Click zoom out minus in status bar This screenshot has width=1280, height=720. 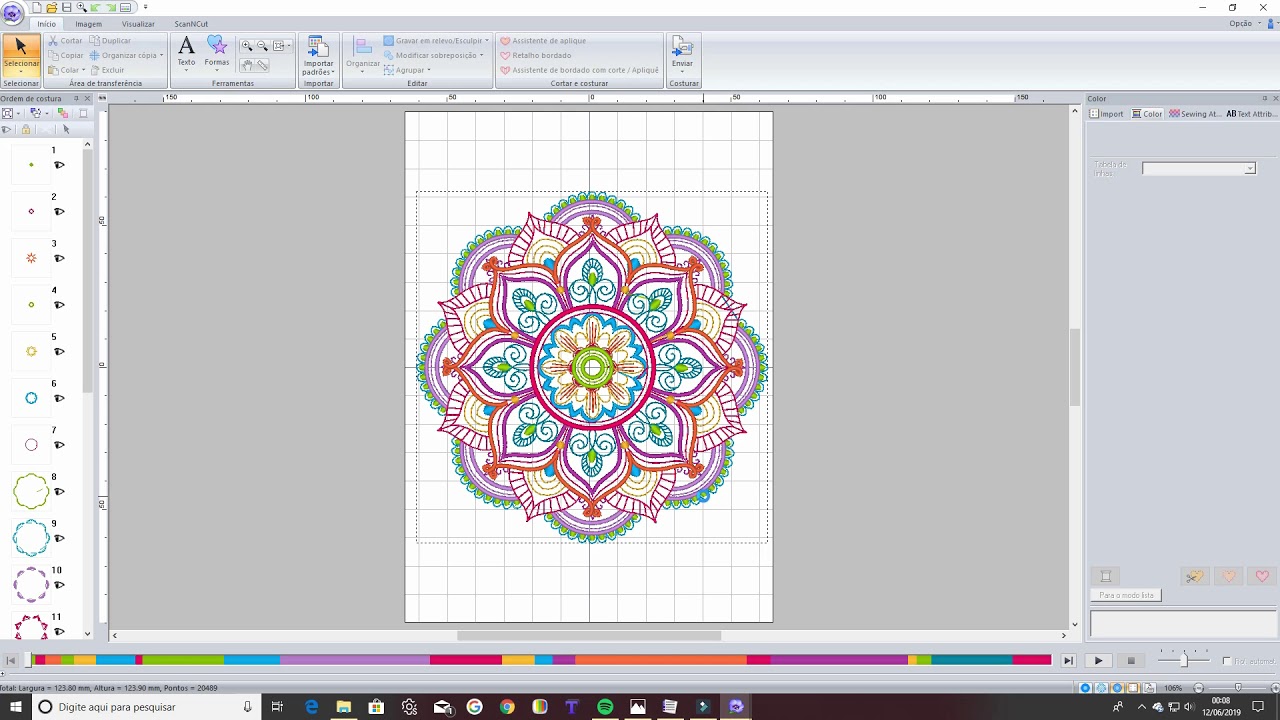(x=1199, y=688)
